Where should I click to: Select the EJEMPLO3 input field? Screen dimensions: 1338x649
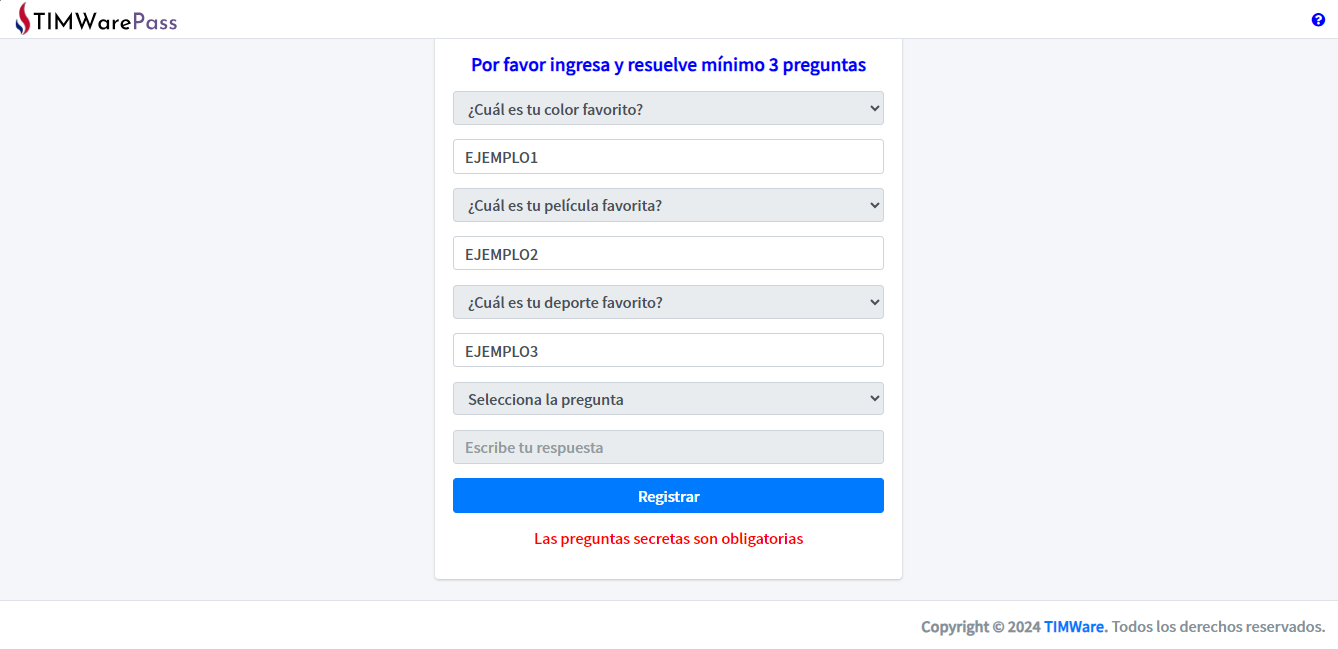(668, 350)
